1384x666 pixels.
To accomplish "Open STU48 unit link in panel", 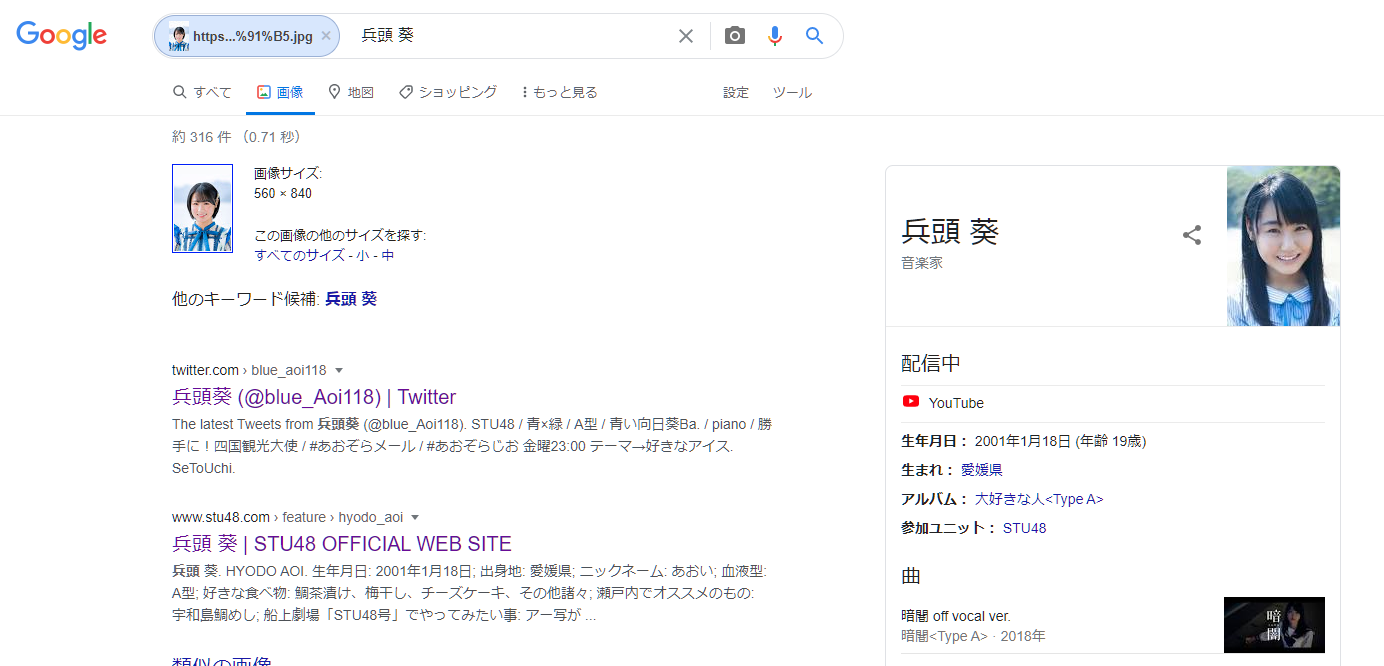I will point(1025,528).
